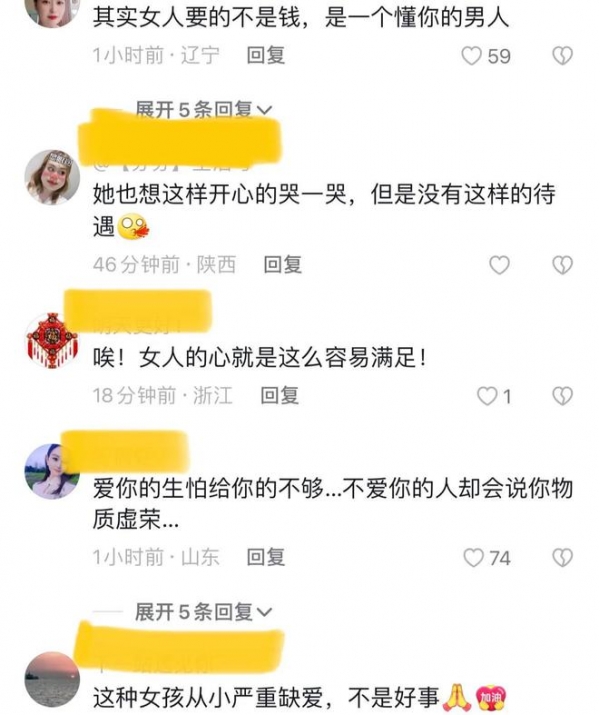Tap broken heart on the 陕西 comment

[x=563, y=265]
